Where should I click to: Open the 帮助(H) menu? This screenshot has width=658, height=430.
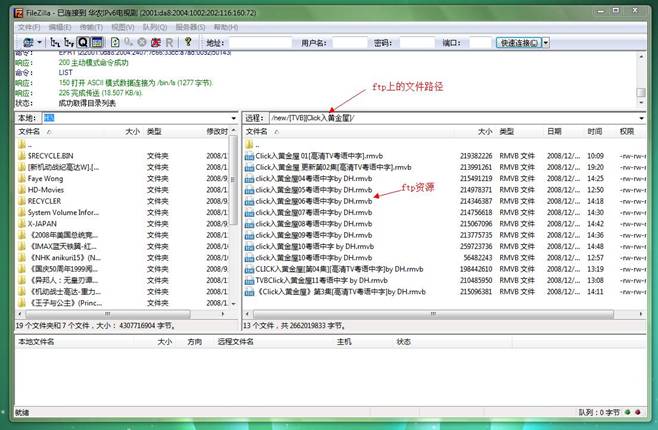[x=226, y=27]
